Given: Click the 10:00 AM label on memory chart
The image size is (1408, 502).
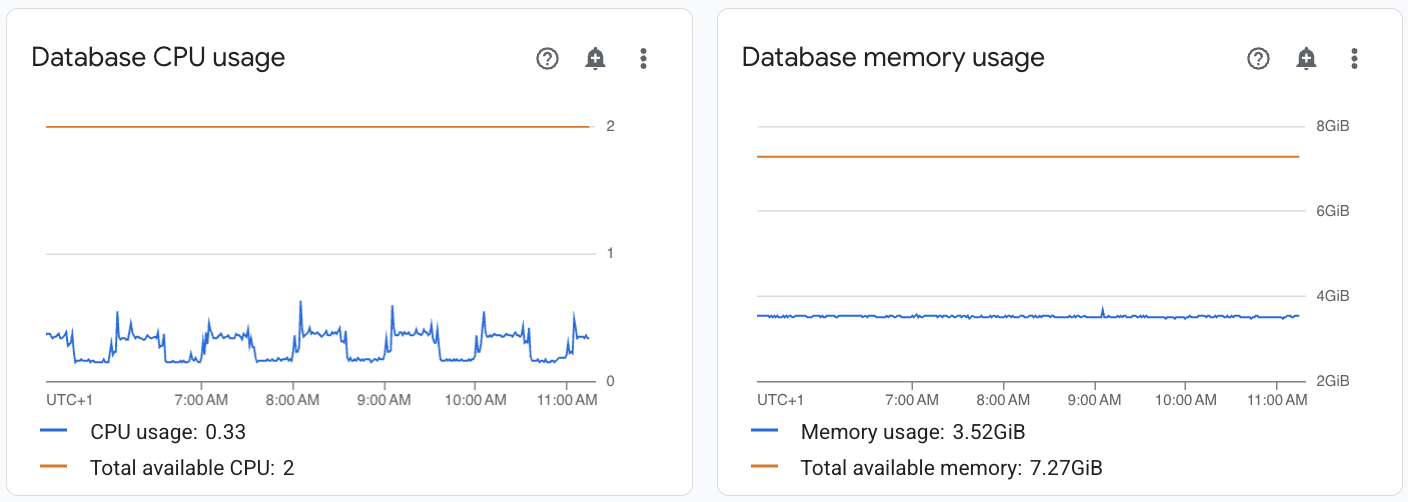Looking at the screenshot, I should [1186, 400].
